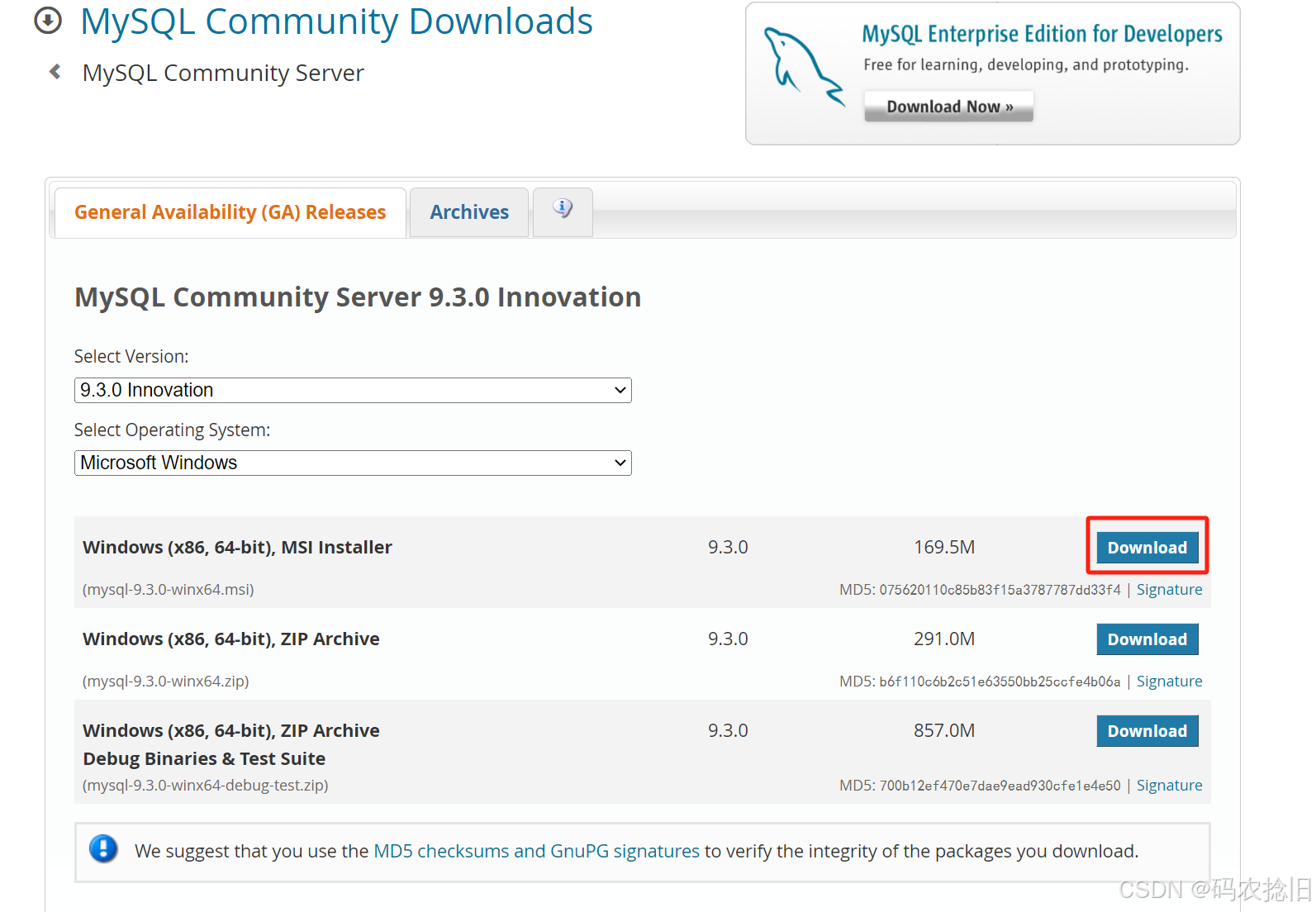Click the '169.5M' file size
This screenshot has height=912, width=1316.
click(x=944, y=547)
